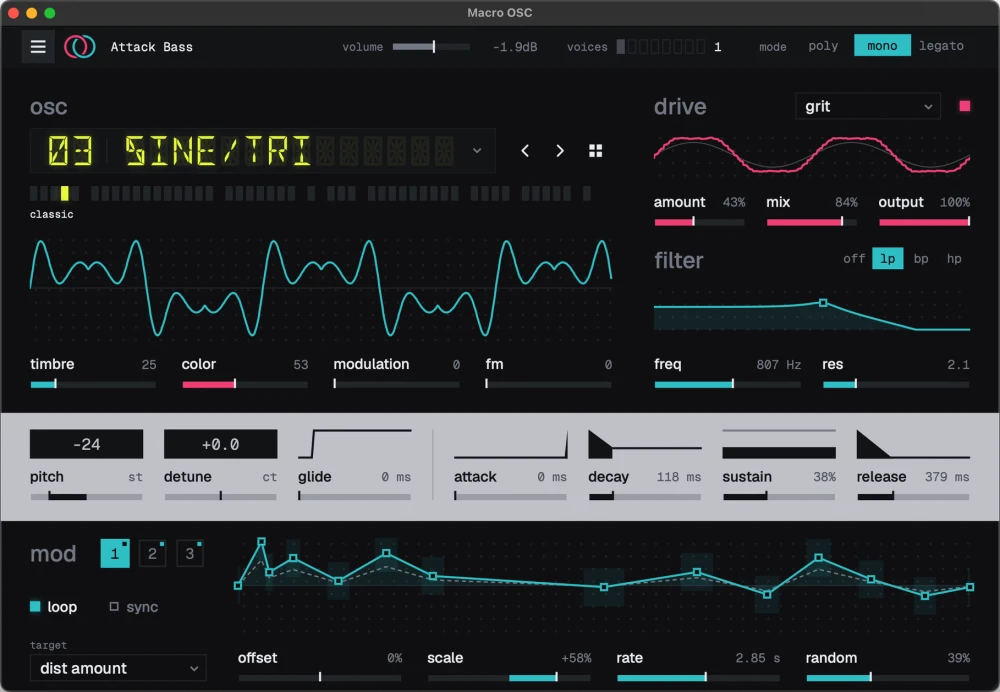Click the filter freq slider
The width and height of the screenshot is (1000, 692).
pos(727,384)
